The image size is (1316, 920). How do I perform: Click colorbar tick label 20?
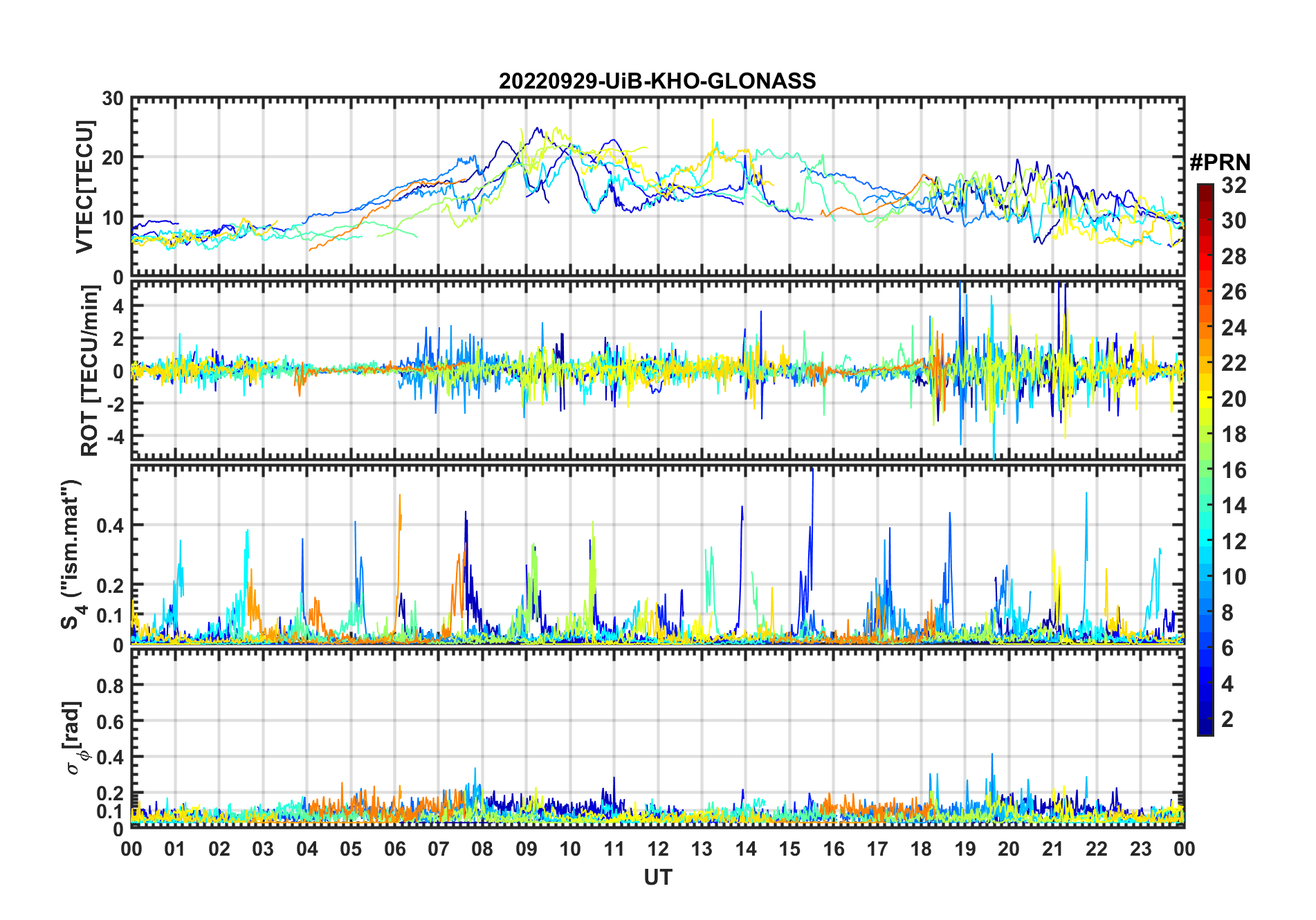coord(1234,399)
